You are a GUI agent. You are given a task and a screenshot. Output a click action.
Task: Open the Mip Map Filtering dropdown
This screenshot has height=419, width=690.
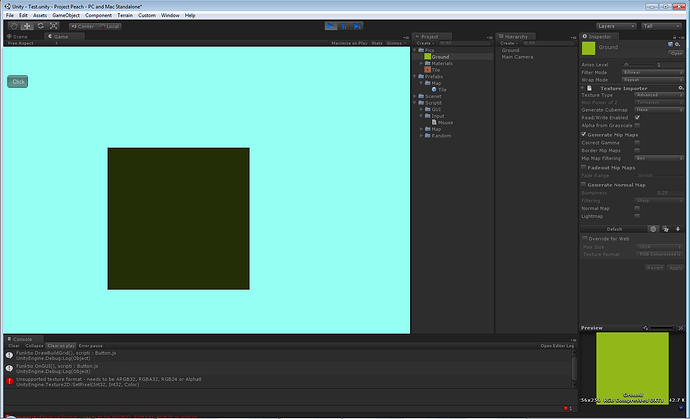(659, 158)
